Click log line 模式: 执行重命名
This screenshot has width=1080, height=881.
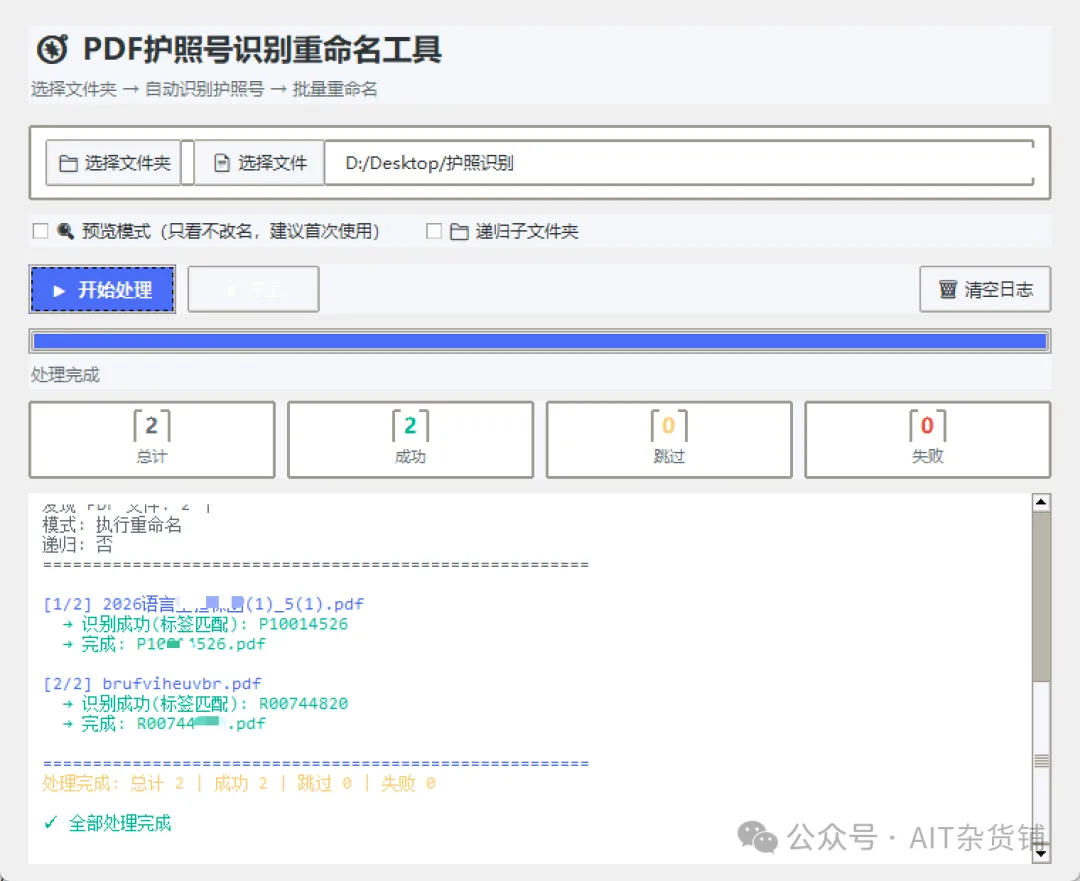112,525
